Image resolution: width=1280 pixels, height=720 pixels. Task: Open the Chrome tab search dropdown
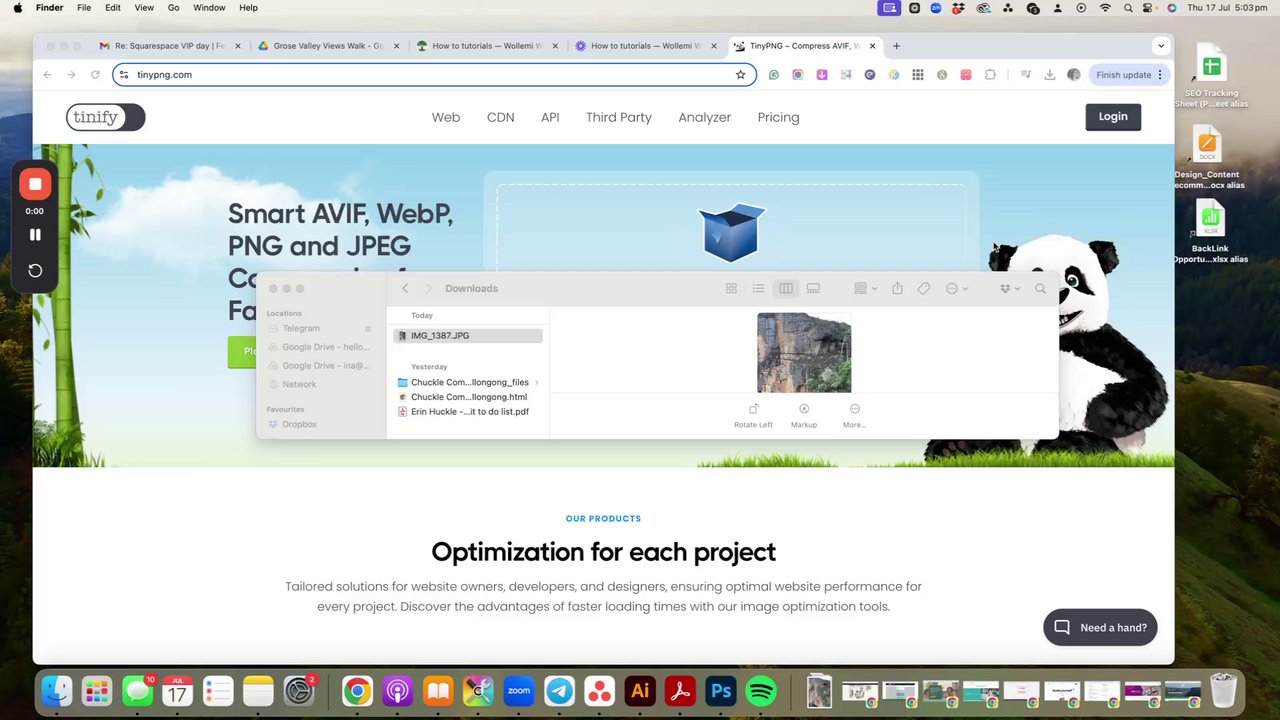click(x=1161, y=46)
